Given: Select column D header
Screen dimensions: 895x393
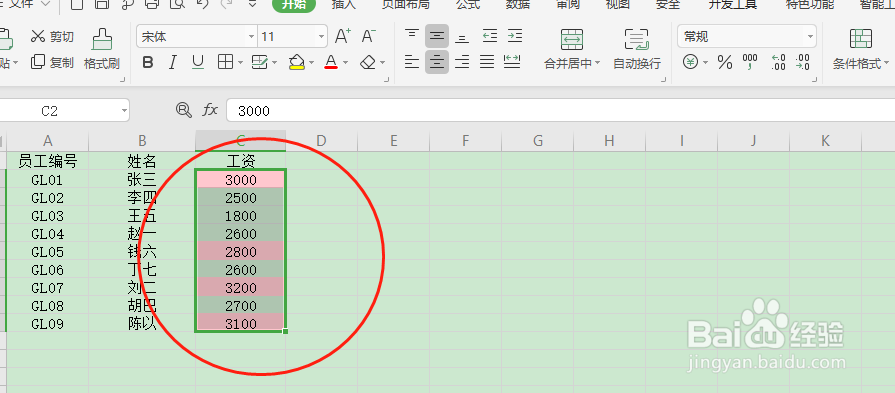Looking at the screenshot, I should [321, 141].
